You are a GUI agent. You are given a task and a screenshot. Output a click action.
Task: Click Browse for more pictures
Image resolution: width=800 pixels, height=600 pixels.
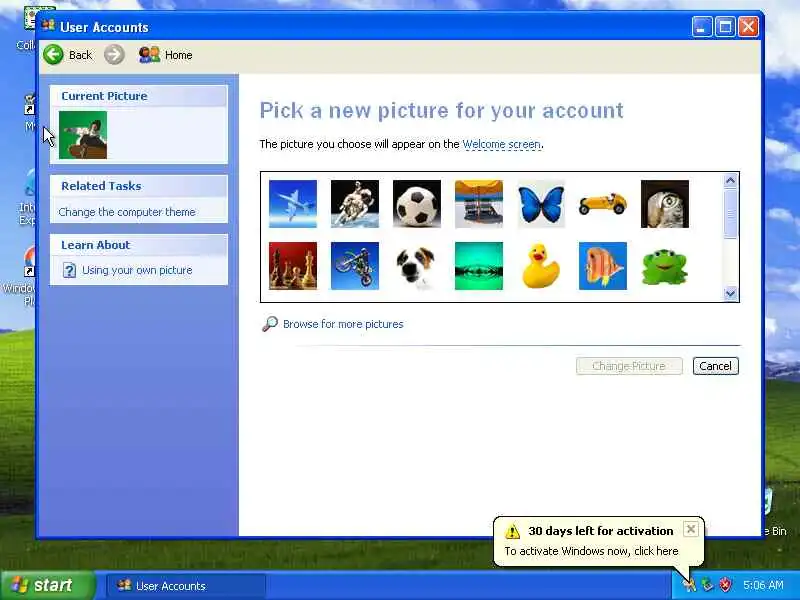pos(343,324)
